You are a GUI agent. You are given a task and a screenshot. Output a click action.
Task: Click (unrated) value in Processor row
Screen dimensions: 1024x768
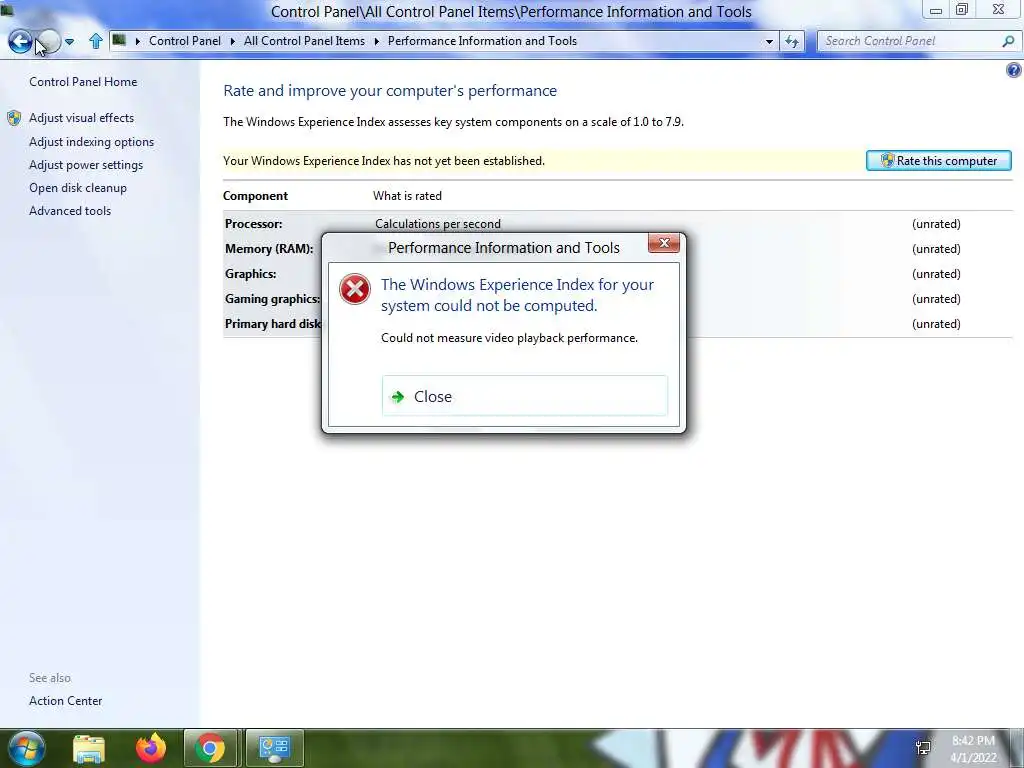point(936,223)
